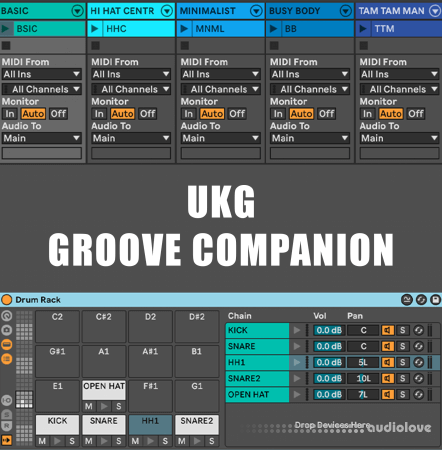Image resolution: width=442 pixels, height=450 pixels.
Task: Mute the KICK pad with M
Action: point(42,441)
